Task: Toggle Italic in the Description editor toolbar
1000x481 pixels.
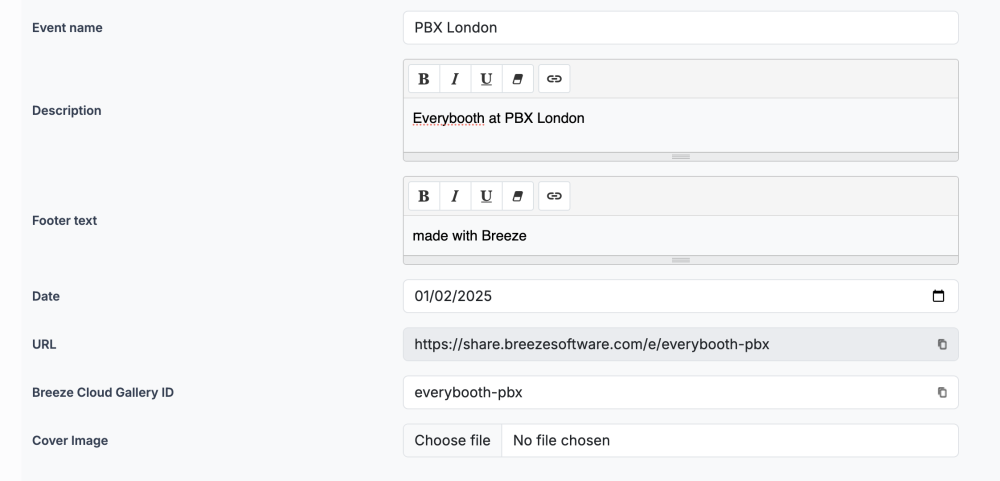Action: click(455, 79)
